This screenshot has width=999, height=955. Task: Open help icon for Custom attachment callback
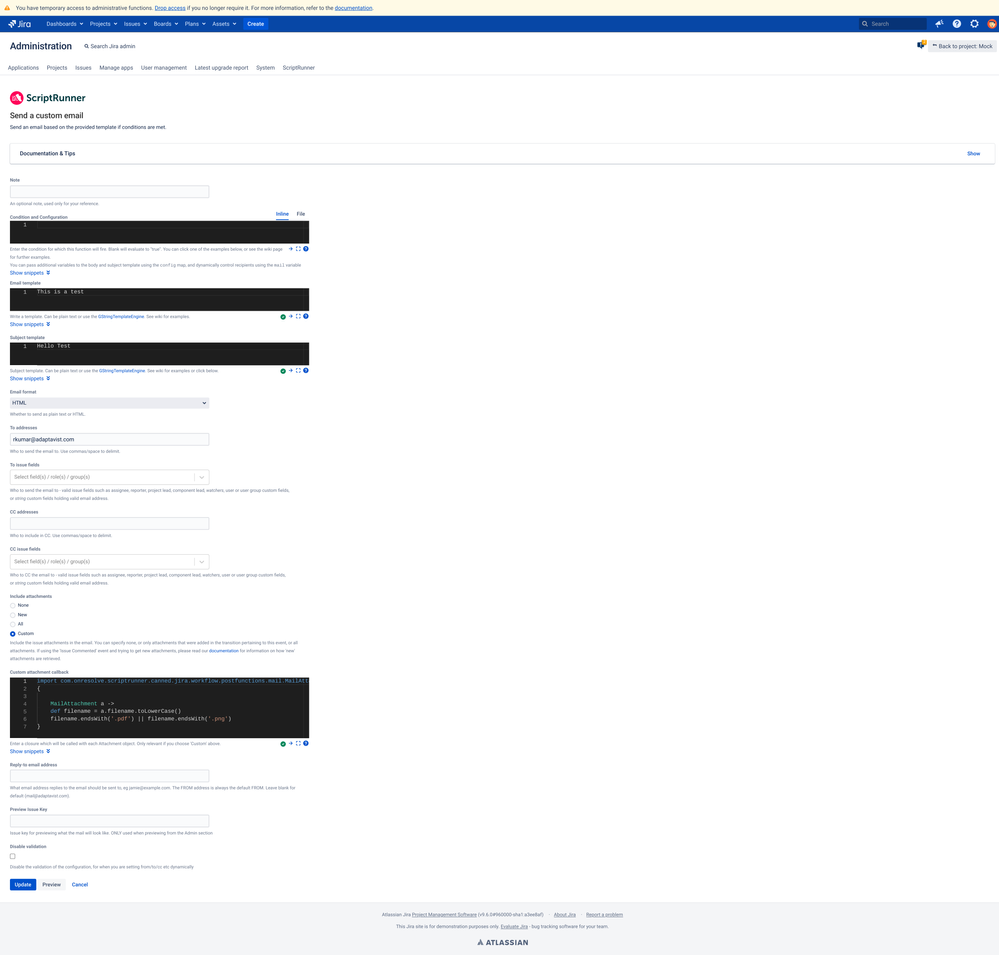pos(306,743)
